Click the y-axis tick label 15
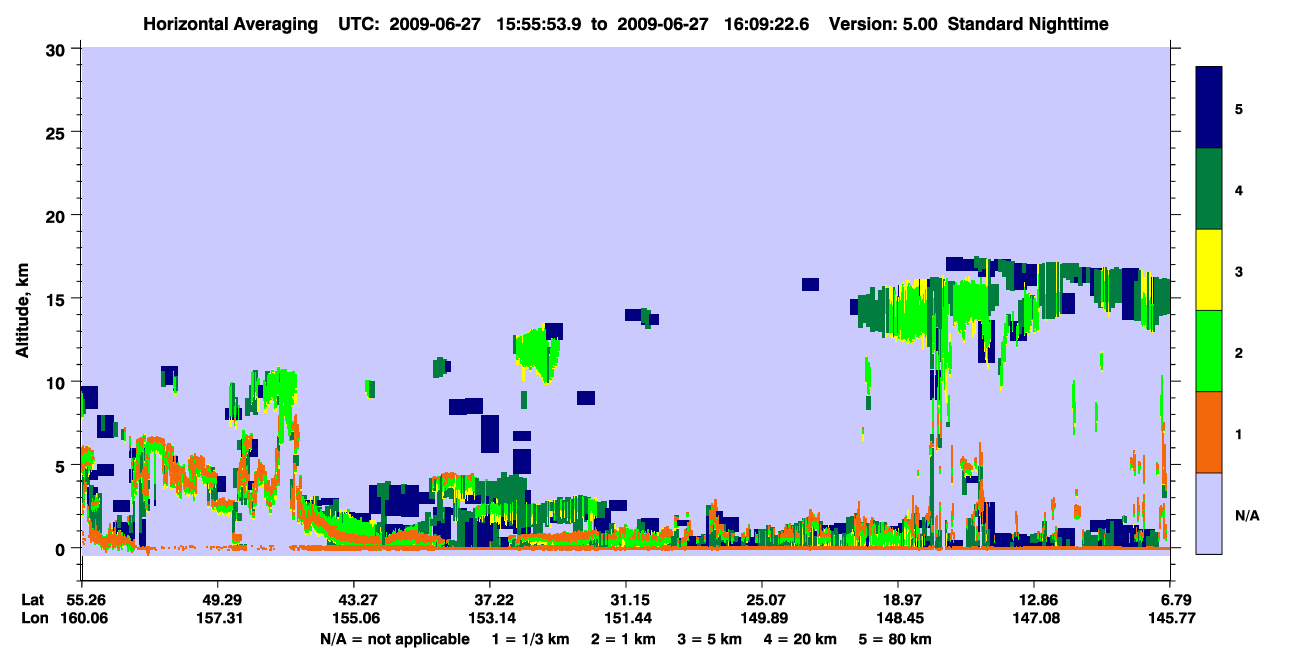 point(58,299)
